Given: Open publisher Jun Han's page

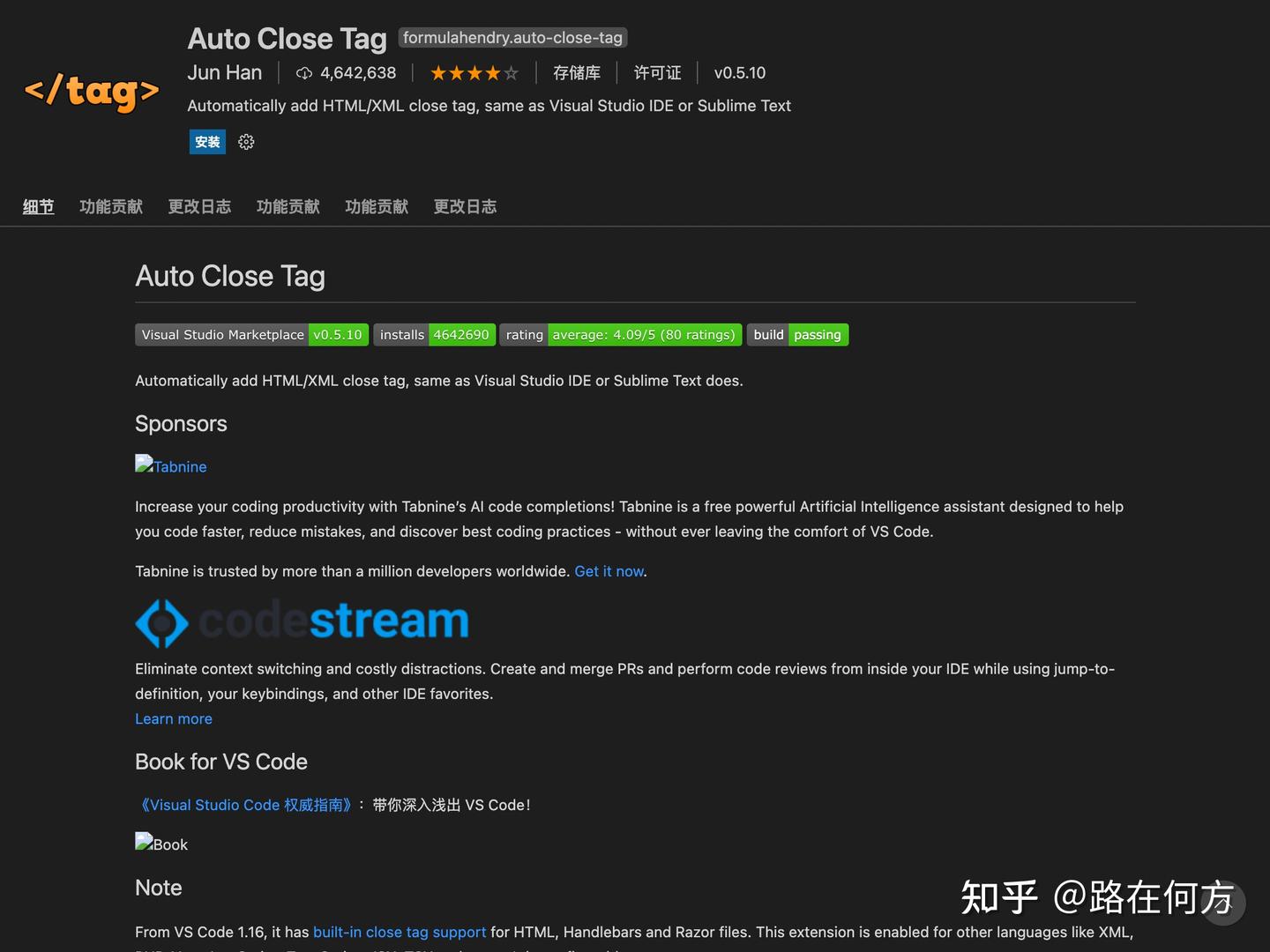Looking at the screenshot, I should [x=225, y=73].
